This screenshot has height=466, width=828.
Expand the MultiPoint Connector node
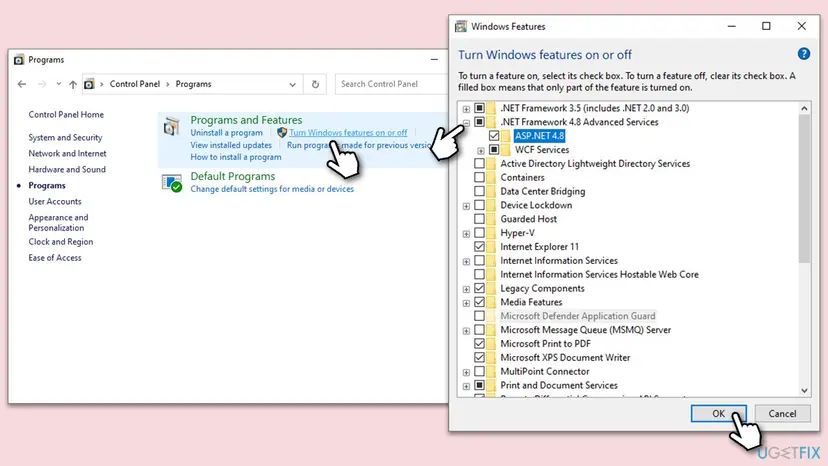(x=466, y=372)
